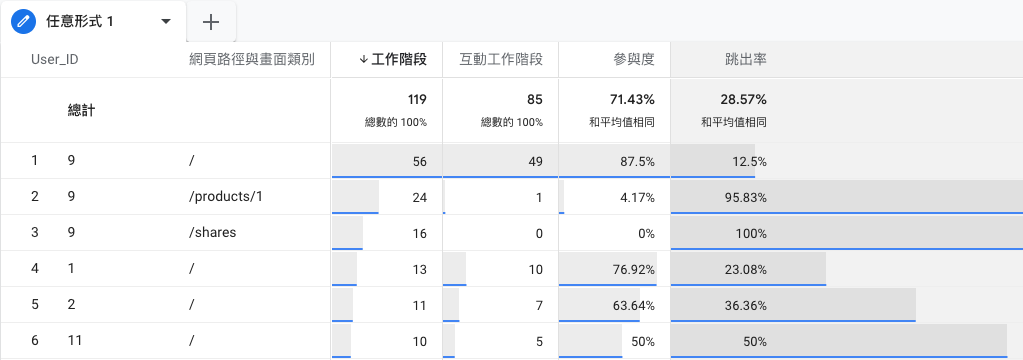This screenshot has width=1023, height=360.
Task: Select the 95.83% bounce rate bar
Action: [x=847, y=197]
